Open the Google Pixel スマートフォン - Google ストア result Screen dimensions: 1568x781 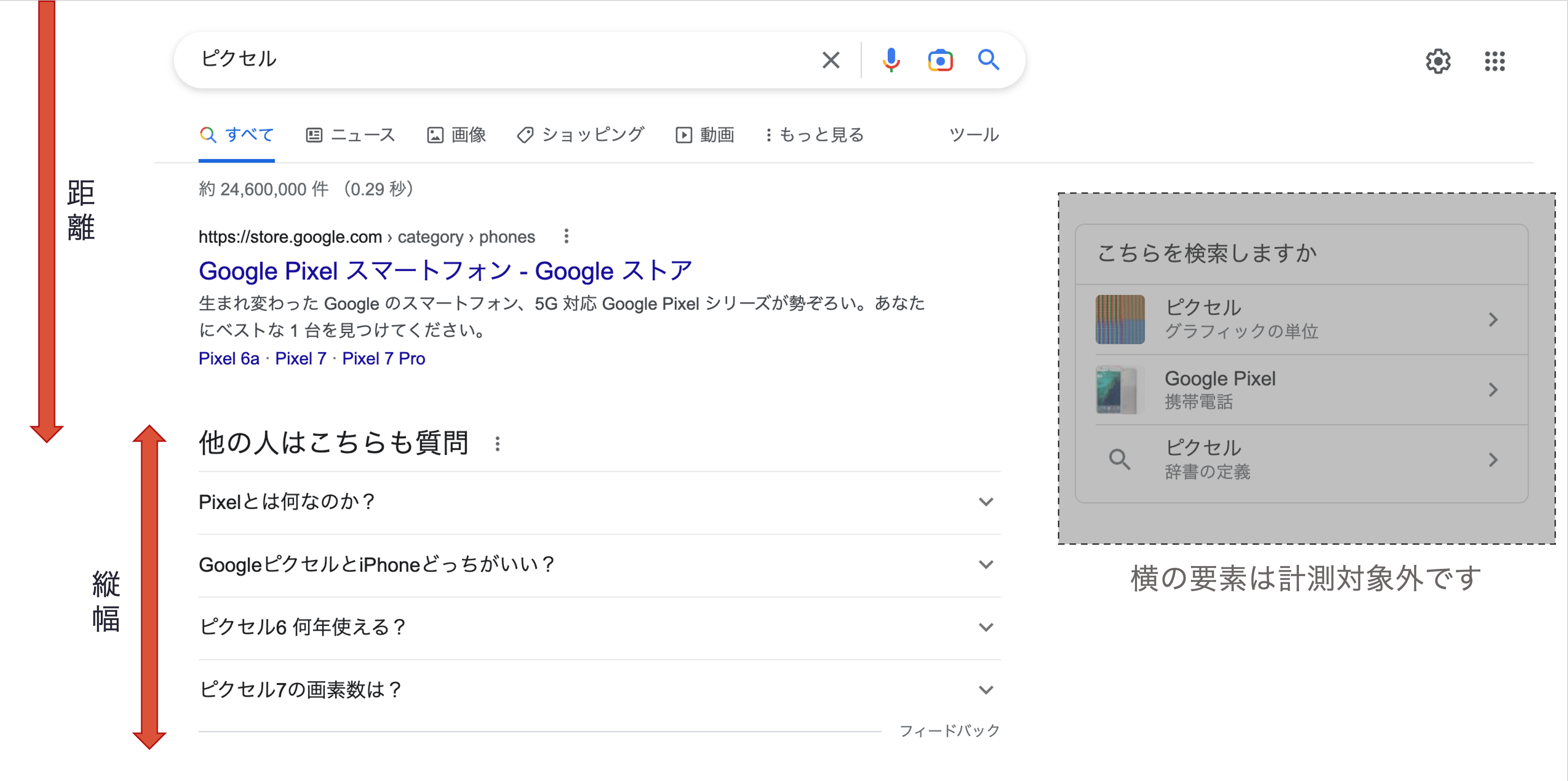[x=446, y=271]
